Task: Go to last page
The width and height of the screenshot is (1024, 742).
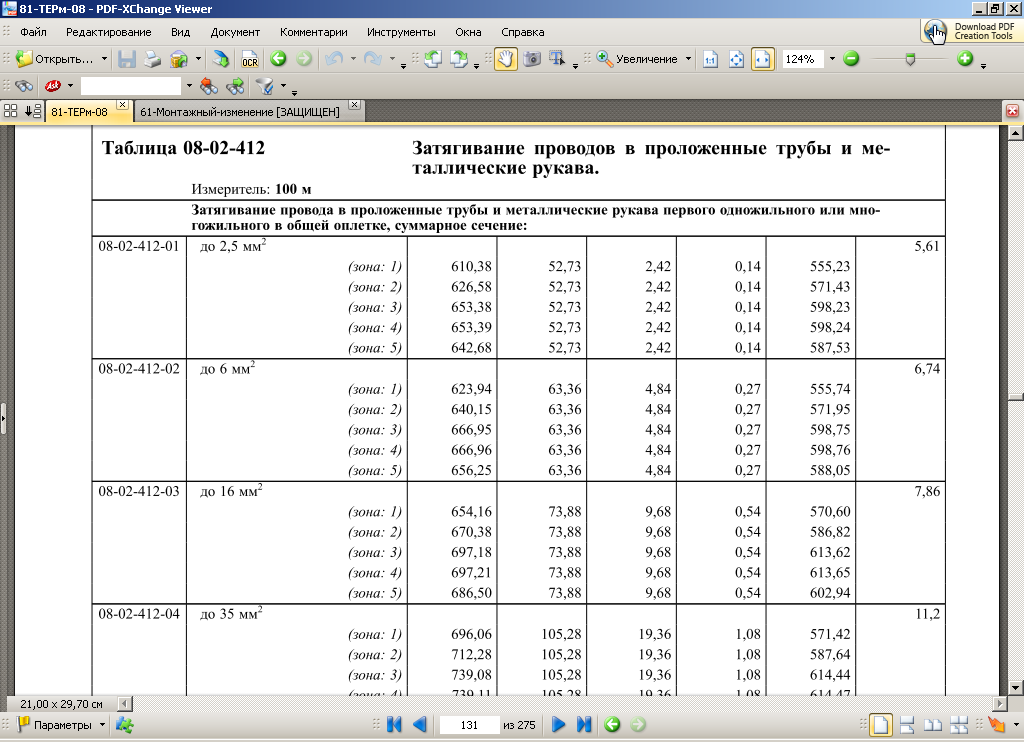Action: (x=584, y=724)
